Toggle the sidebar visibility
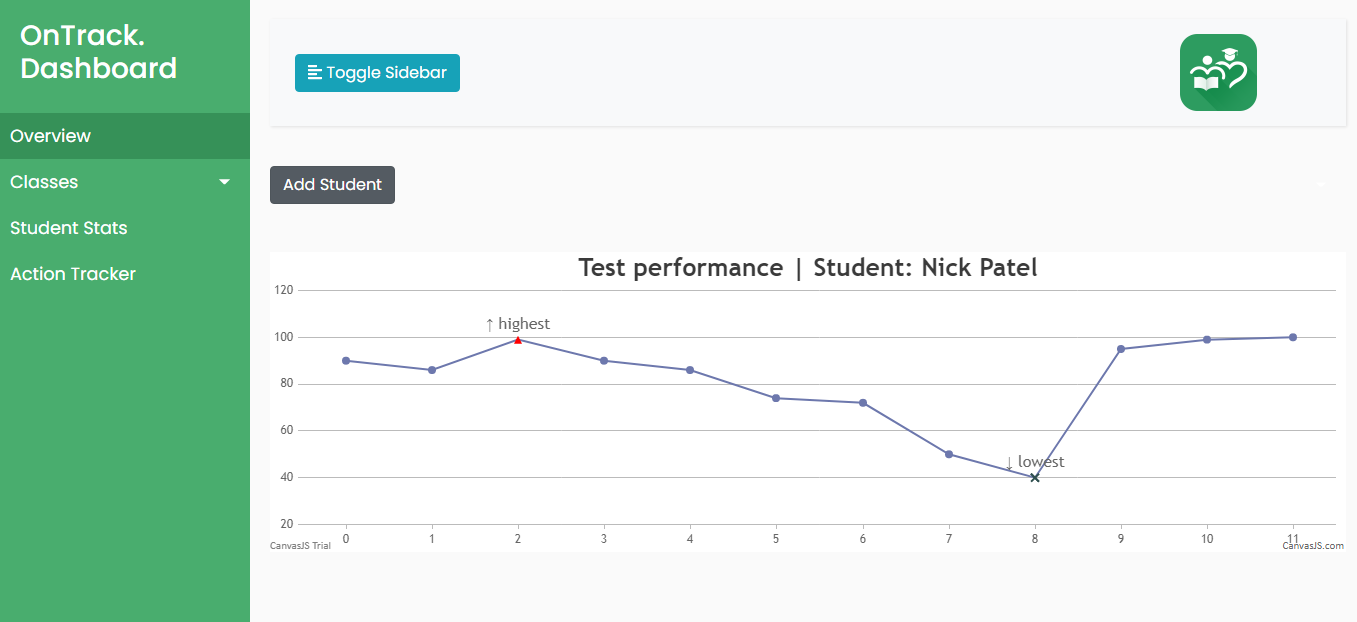 click(377, 73)
